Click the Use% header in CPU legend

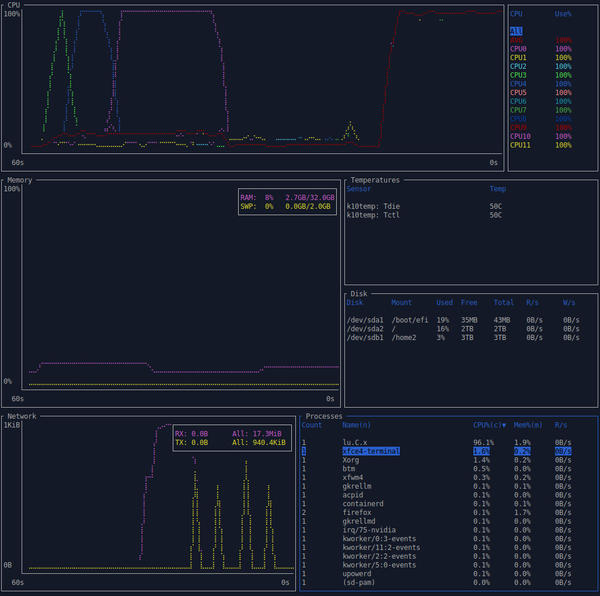(x=563, y=14)
